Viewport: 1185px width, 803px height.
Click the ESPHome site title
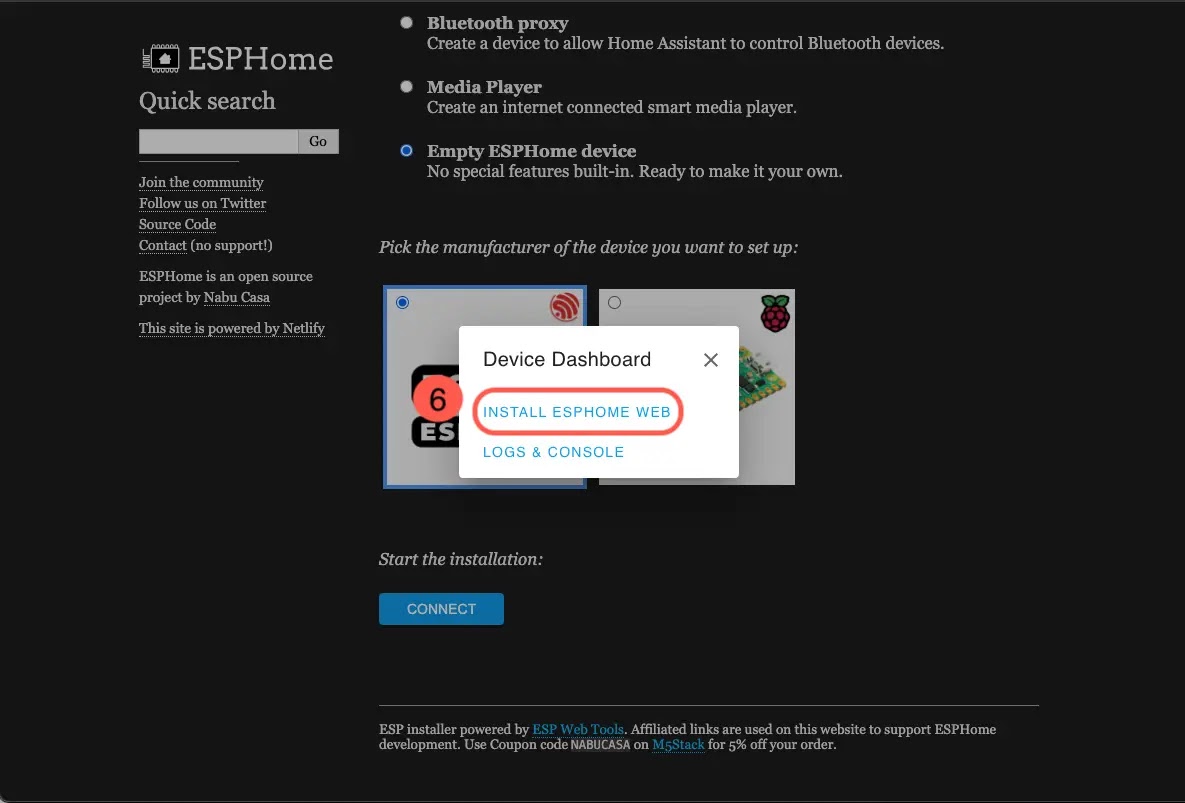pyautogui.click(x=261, y=59)
